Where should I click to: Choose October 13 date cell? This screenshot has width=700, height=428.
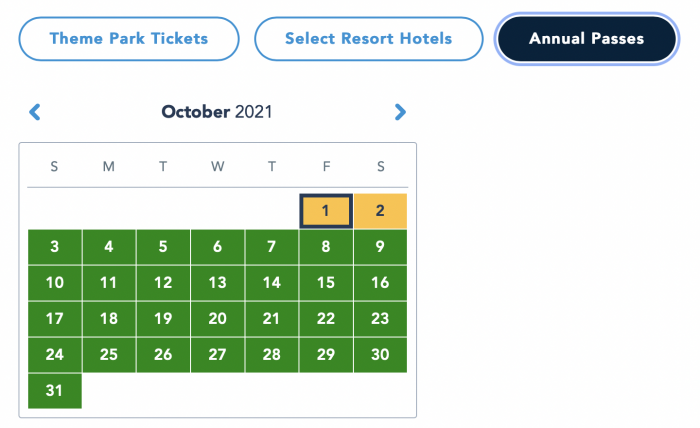tap(217, 283)
